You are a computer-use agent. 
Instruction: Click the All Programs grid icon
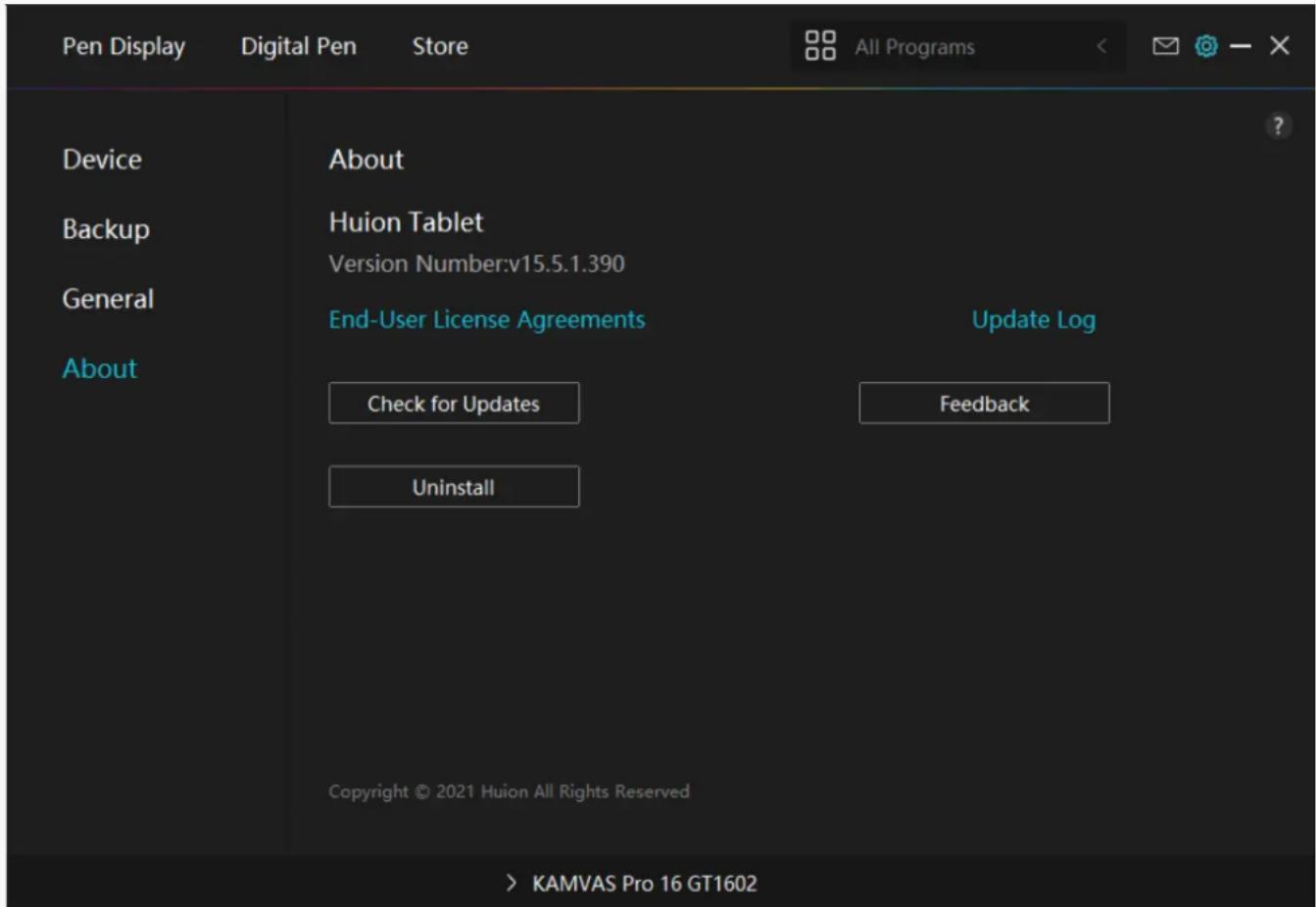pyautogui.click(x=820, y=45)
